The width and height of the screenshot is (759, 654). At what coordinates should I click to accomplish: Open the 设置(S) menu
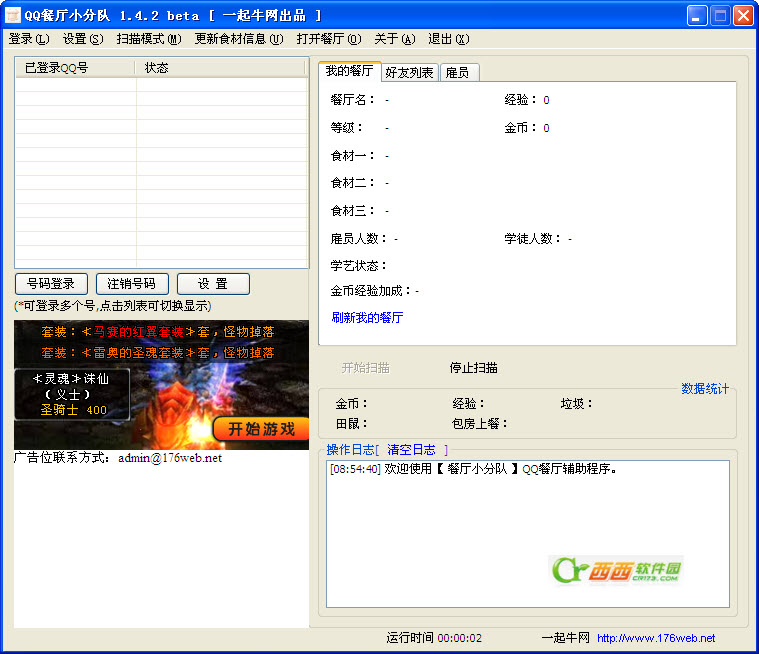[x=83, y=39]
